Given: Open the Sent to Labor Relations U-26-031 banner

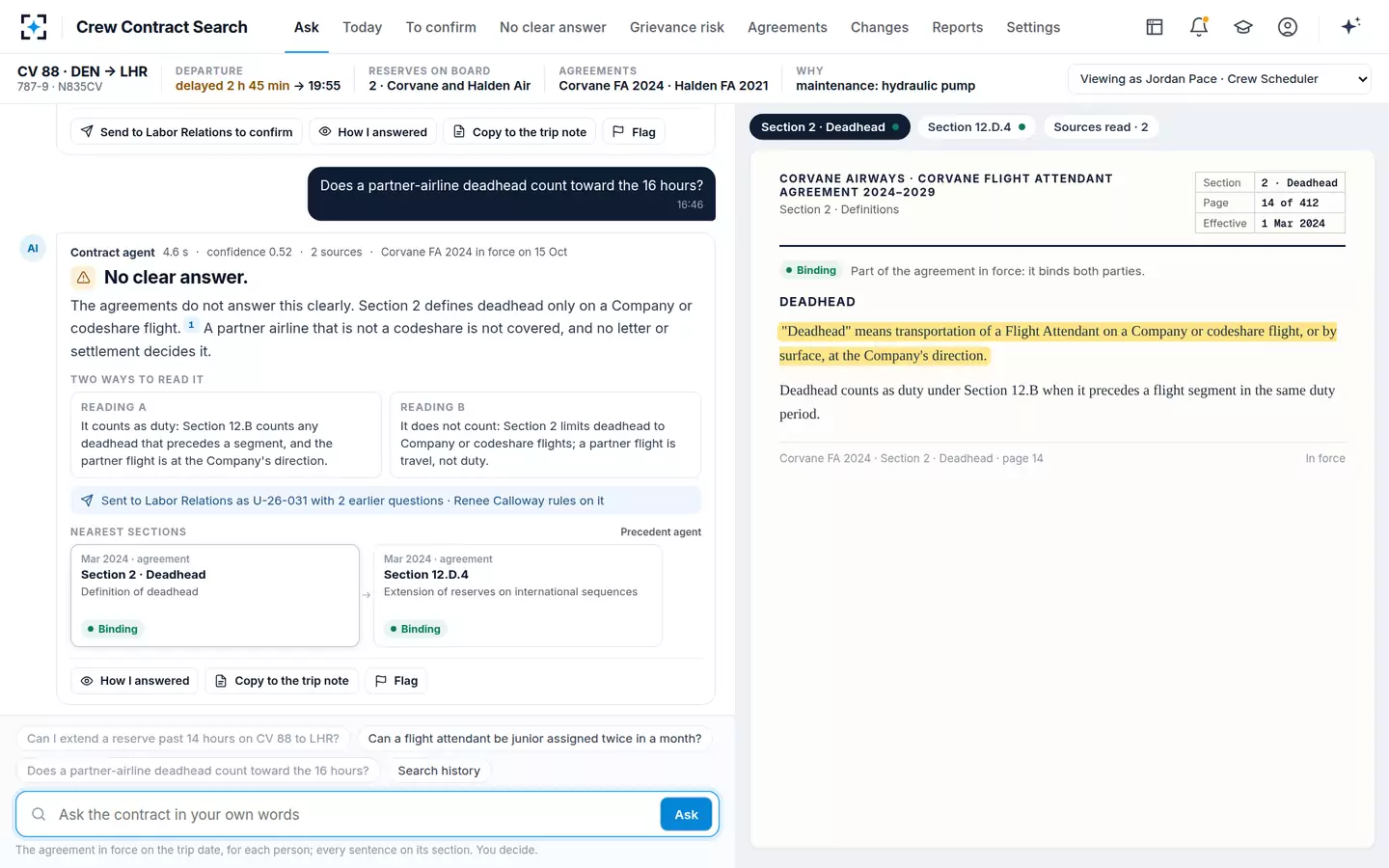Looking at the screenshot, I should [x=386, y=501].
